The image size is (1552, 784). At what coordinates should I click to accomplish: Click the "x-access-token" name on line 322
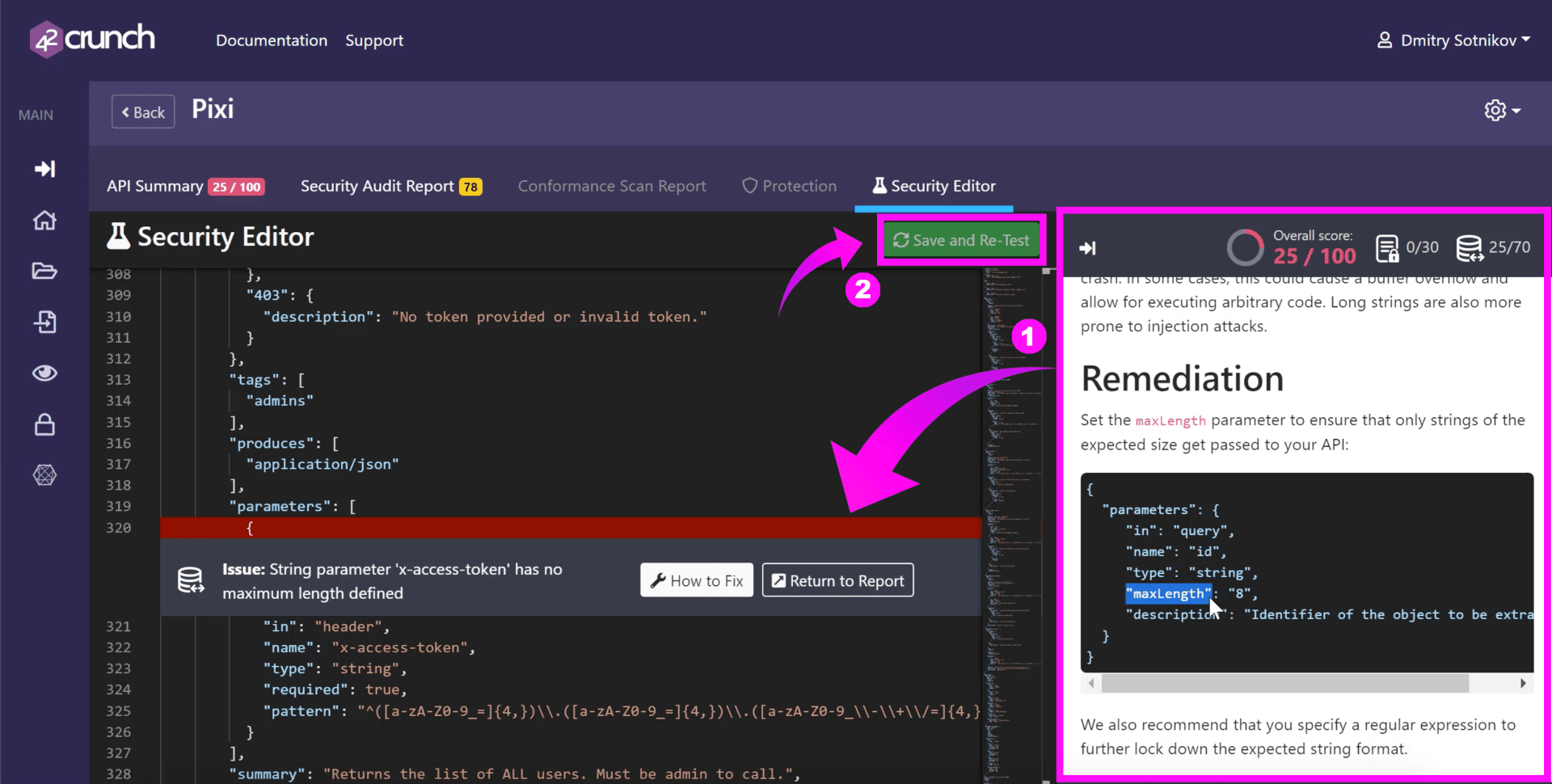coord(399,647)
